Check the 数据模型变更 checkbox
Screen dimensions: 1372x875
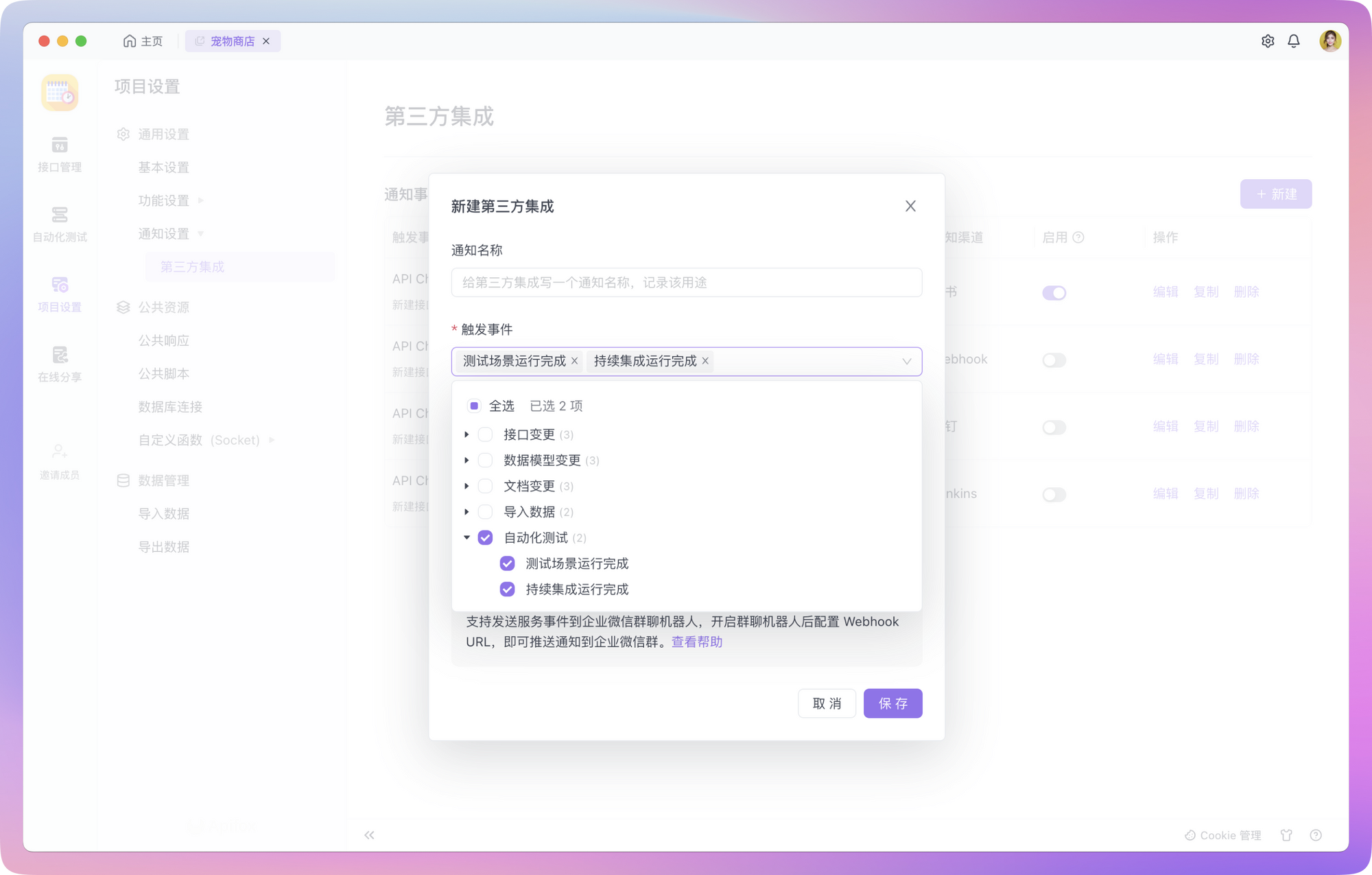pos(485,460)
